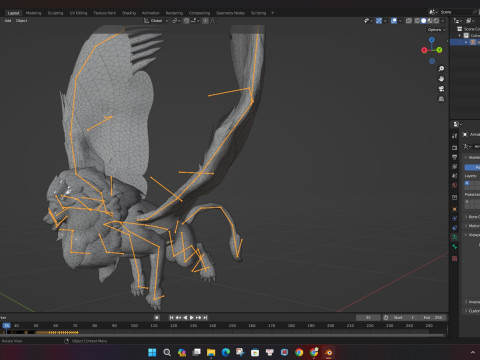Open the Scripting workspace tab
Viewport: 480px width, 360px height.
(258, 13)
